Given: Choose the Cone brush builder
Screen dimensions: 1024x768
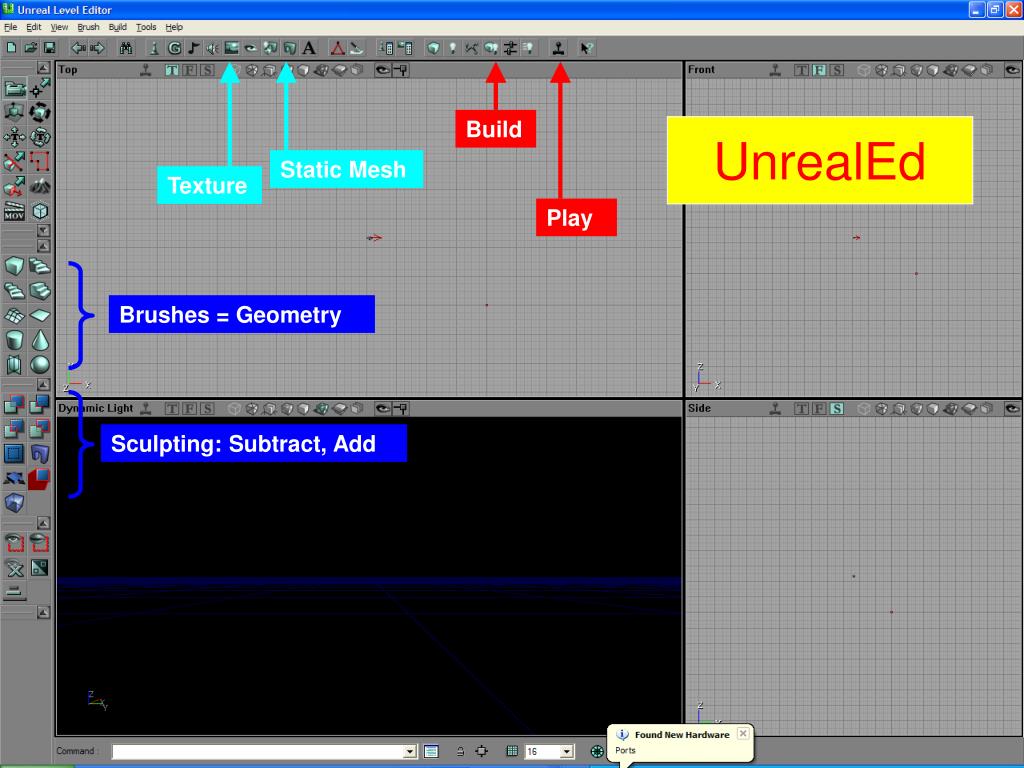Looking at the screenshot, I should pos(40,340).
